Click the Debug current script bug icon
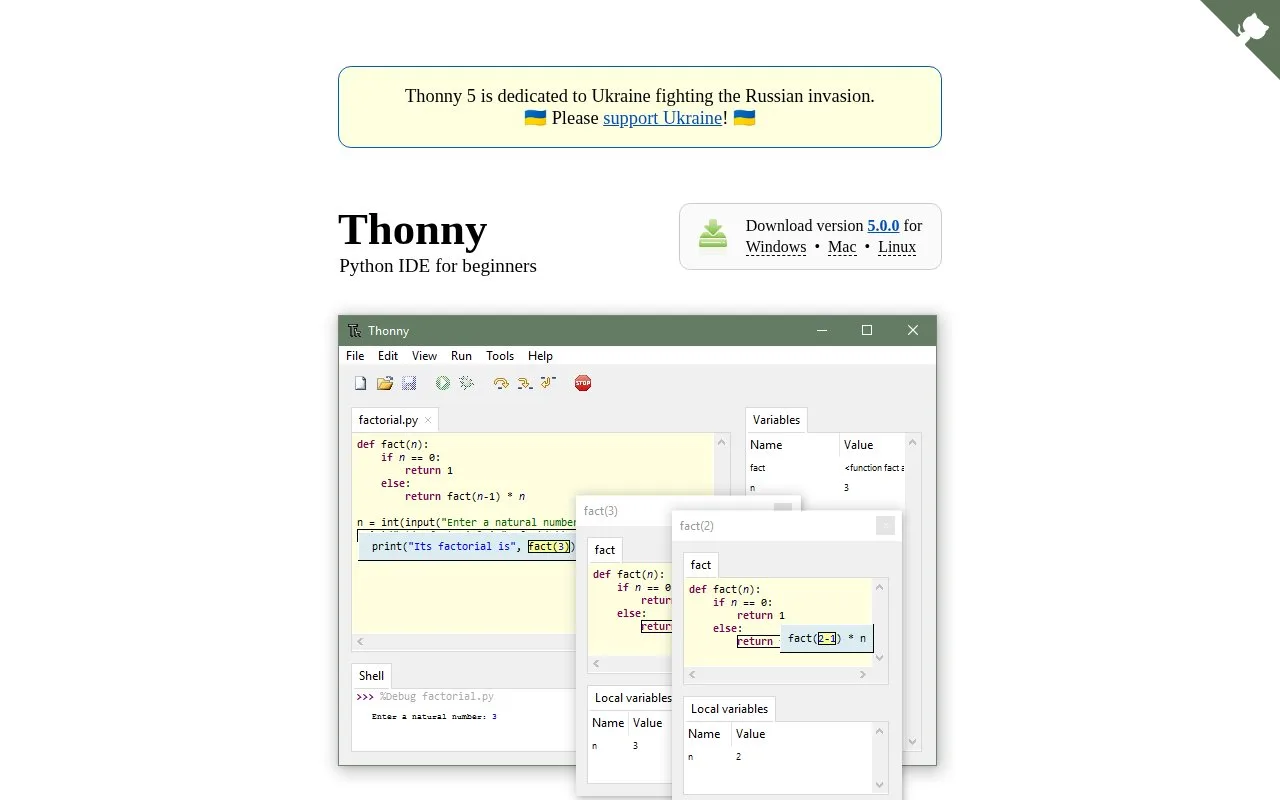This screenshot has height=800, width=1280. pos(466,383)
